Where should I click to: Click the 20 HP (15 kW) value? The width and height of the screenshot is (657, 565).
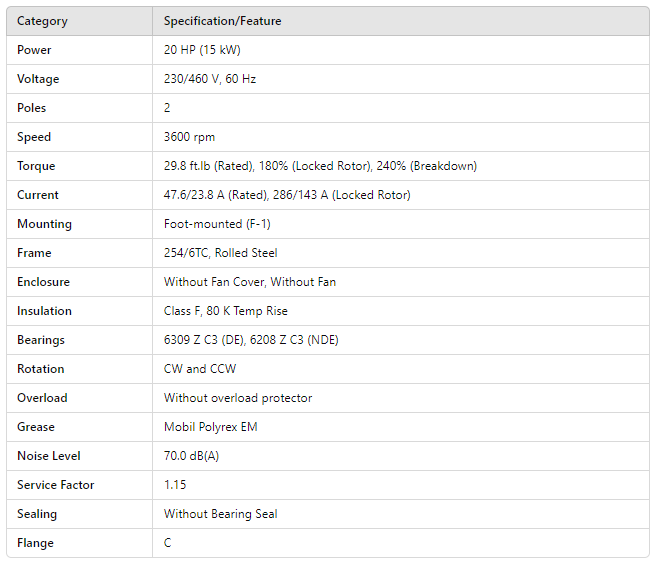(x=202, y=50)
